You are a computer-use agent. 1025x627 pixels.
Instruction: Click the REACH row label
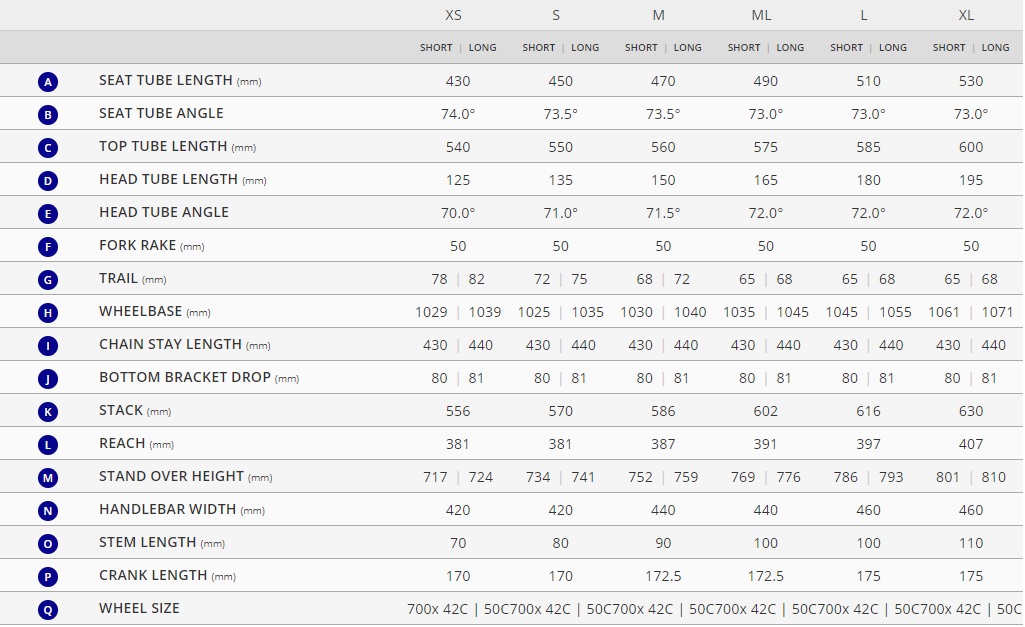122,443
